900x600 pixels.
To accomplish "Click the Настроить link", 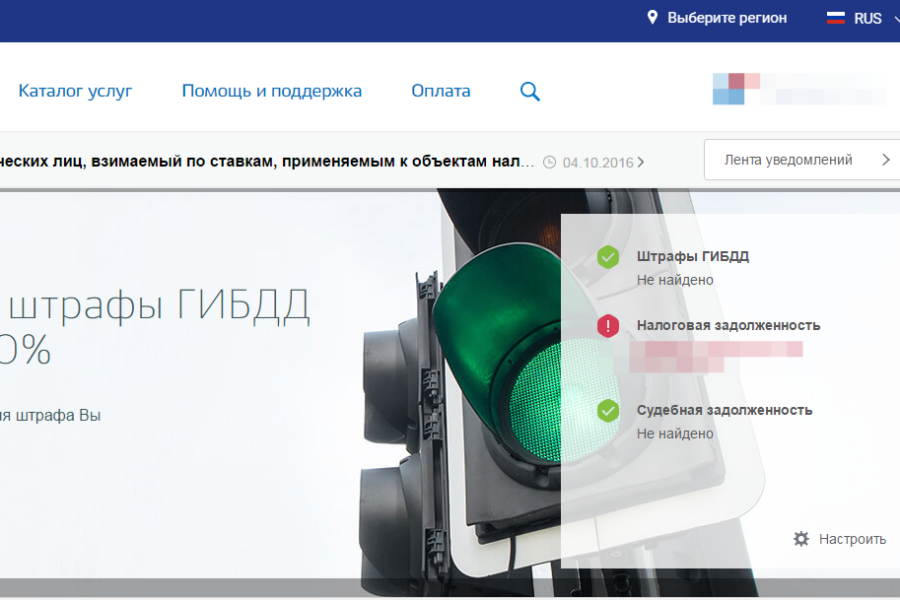I will (x=850, y=538).
